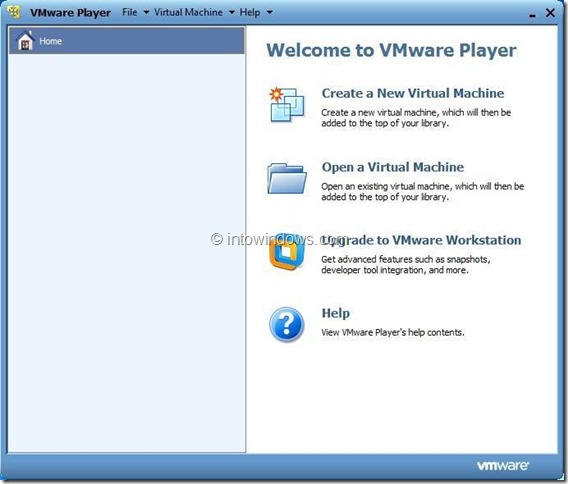Click Upgrade to VMware Workstation link
The image size is (568, 484).
click(x=421, y=240)
